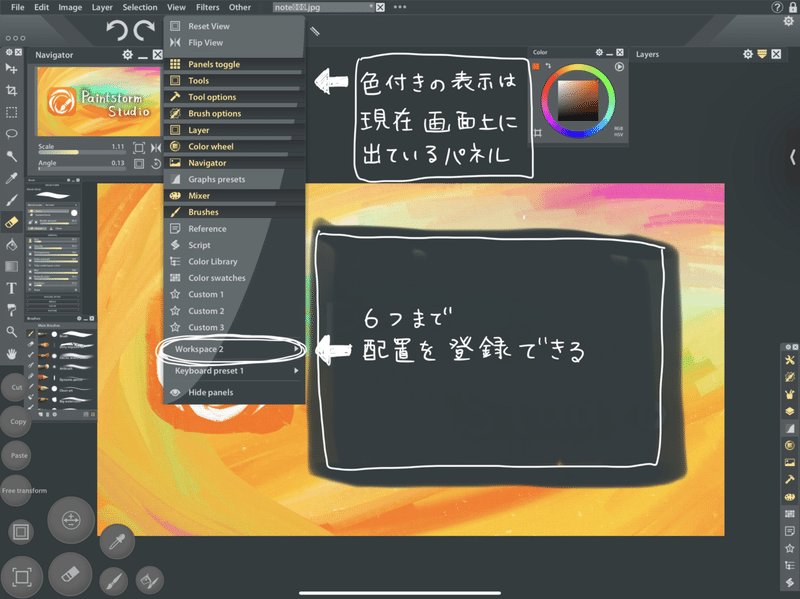800x599 pixels.
Task: Select the Text tool
Action: [x=12, y=289]
